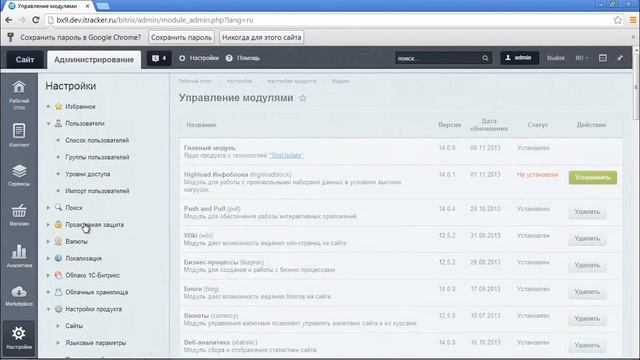Open the Уровни доступа item

[x=88, y=174]
